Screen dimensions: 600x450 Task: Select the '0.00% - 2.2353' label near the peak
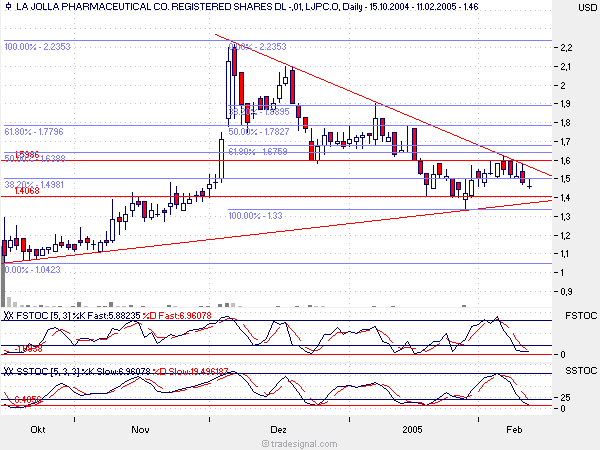[x=258, y=47]
